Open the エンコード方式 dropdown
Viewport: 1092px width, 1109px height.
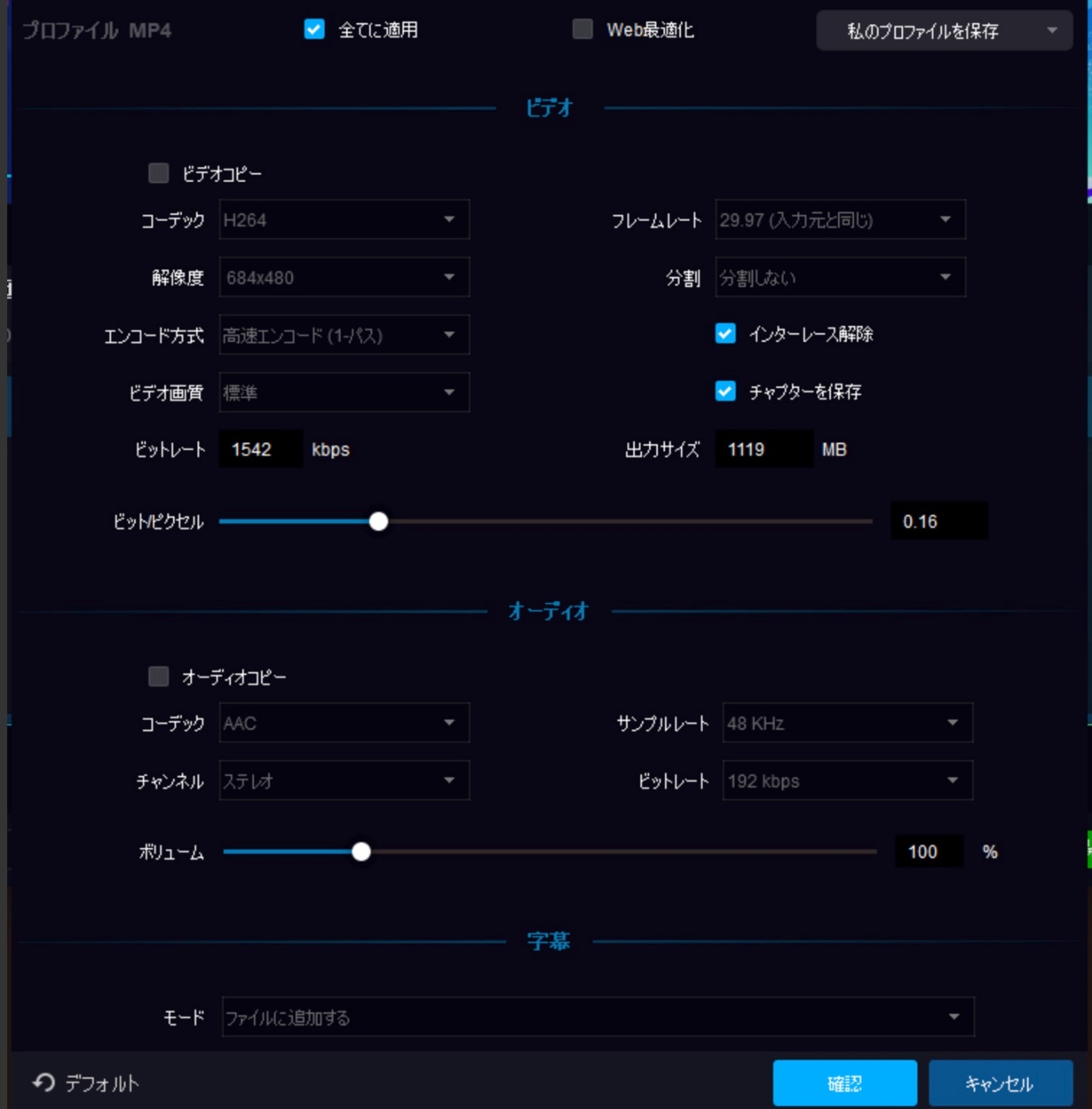point(344,335)
